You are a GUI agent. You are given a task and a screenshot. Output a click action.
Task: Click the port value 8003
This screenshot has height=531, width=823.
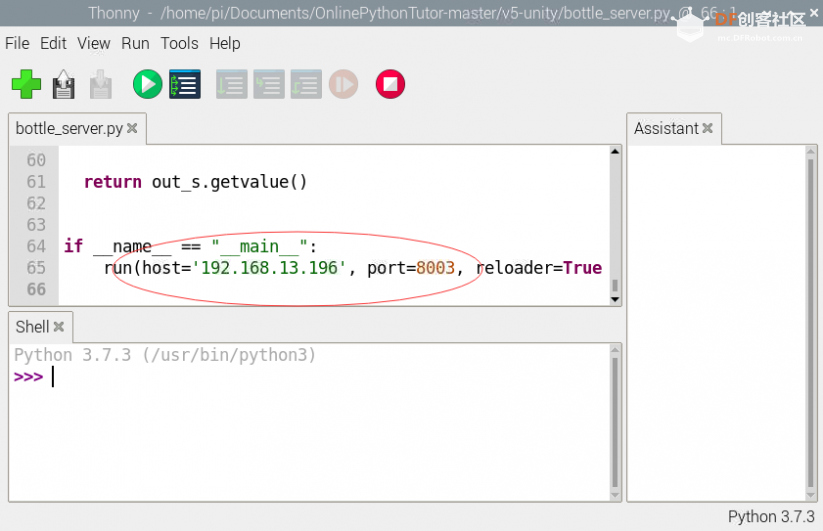click(436, 268)
